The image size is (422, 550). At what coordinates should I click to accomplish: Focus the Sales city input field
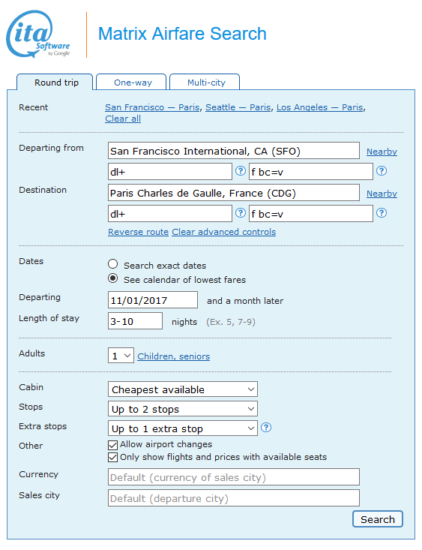point(234,498)
